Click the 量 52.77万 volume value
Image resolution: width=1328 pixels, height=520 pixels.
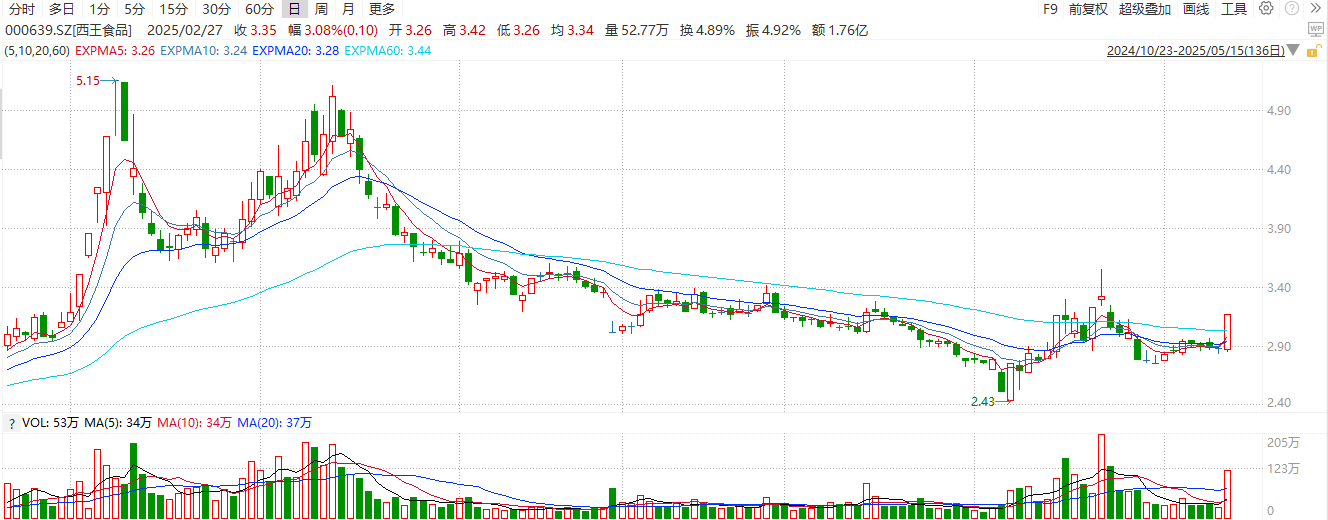point(637,30)
